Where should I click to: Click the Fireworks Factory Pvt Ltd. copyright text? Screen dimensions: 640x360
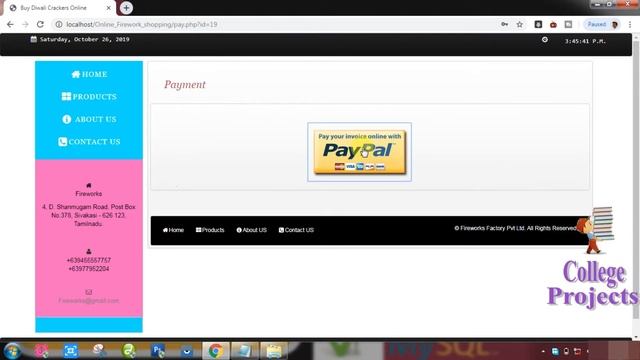click(516, 228)
